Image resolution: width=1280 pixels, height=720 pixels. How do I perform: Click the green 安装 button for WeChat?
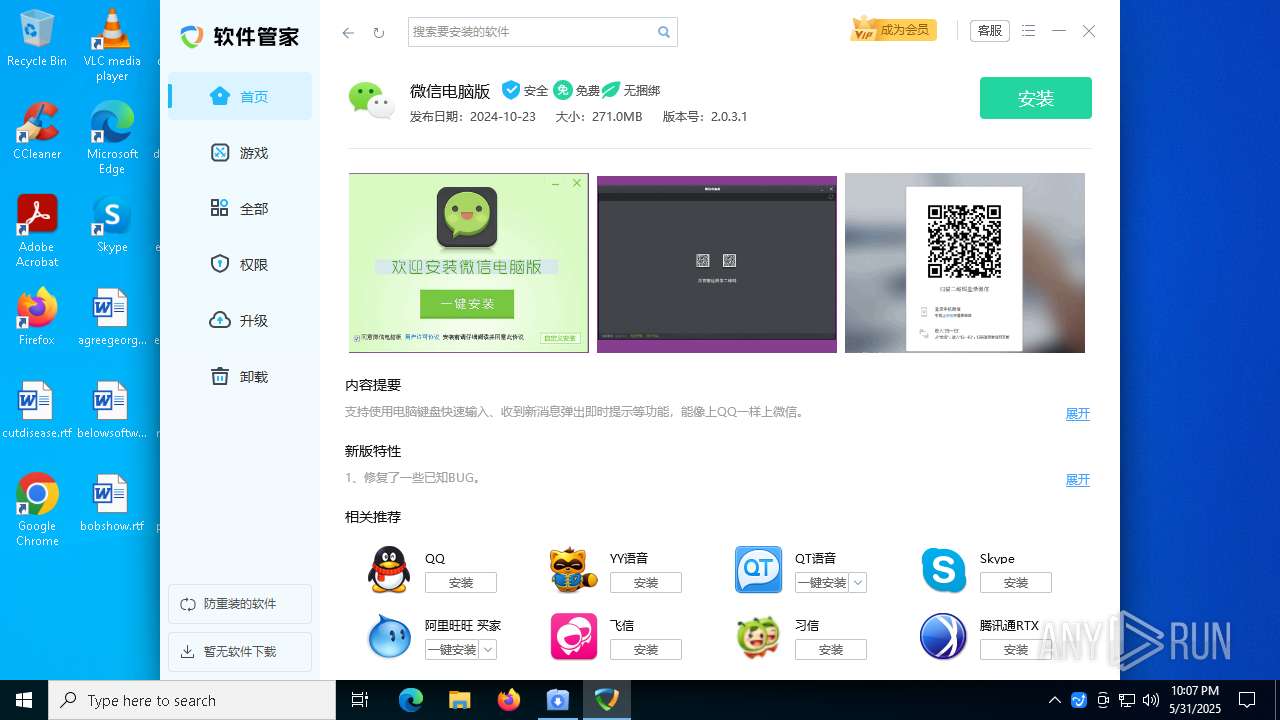point(1036,98)
